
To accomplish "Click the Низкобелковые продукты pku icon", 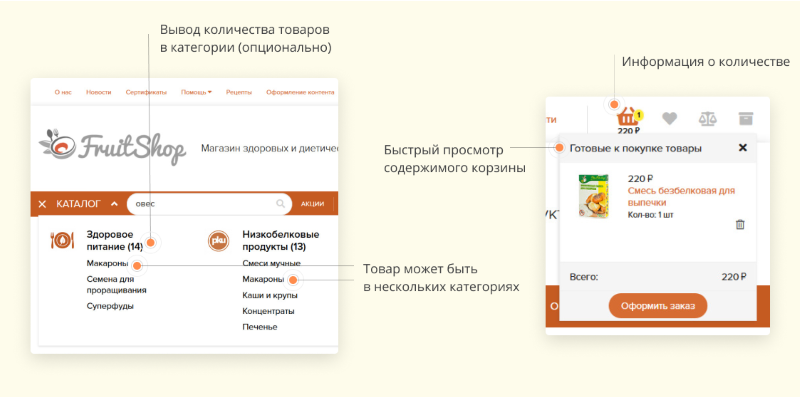I will 218,241.
